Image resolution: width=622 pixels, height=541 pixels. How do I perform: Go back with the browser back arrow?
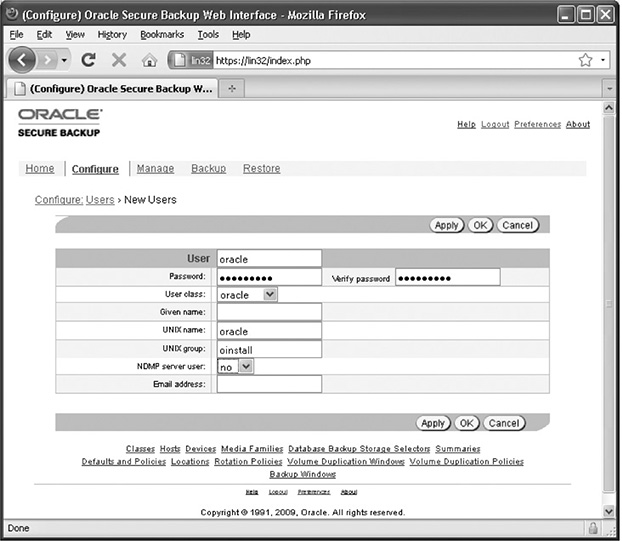pyautogui.click(x=22, y=60)
